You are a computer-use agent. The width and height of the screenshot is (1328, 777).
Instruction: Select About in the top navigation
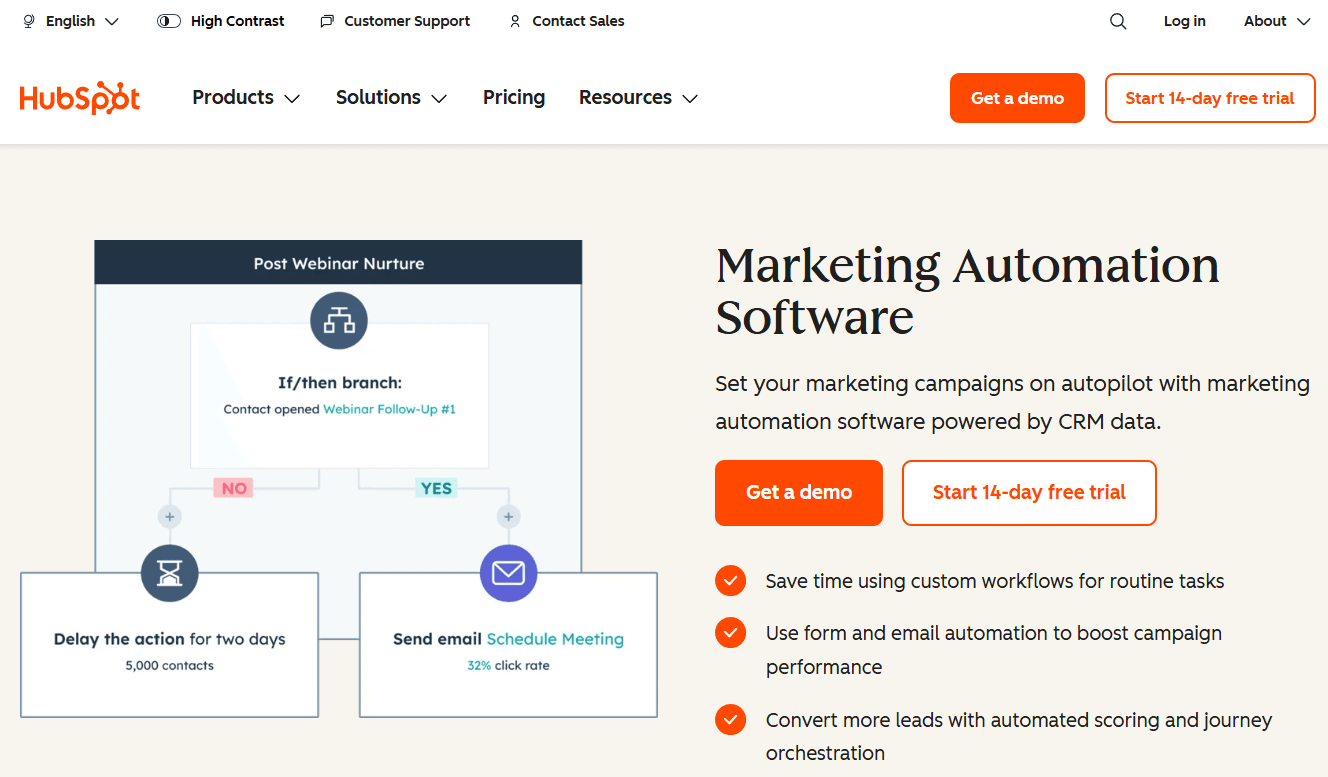pyautogui.click(x=1275, y=20)
